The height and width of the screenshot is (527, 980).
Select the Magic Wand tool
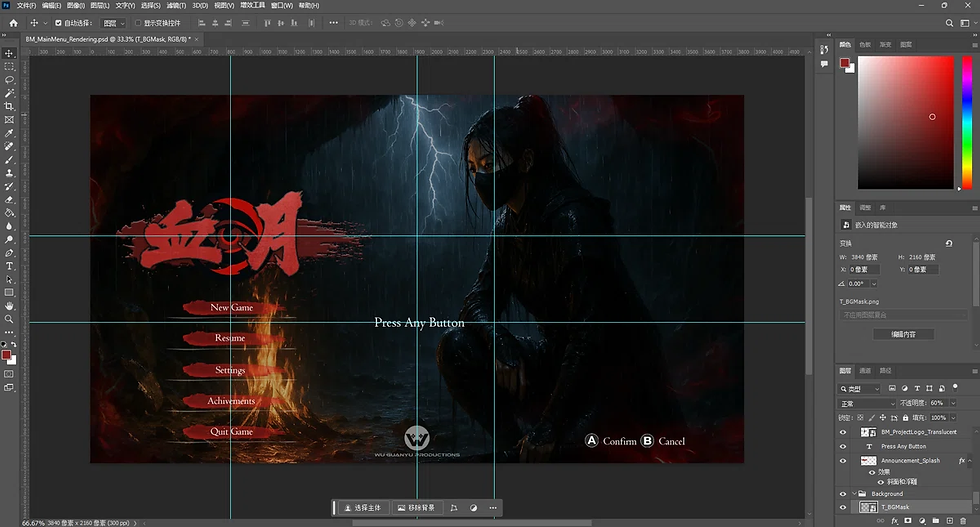9,93
